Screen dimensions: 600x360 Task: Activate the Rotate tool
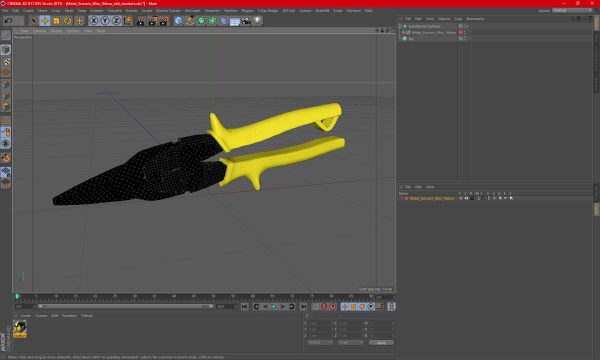68,21
